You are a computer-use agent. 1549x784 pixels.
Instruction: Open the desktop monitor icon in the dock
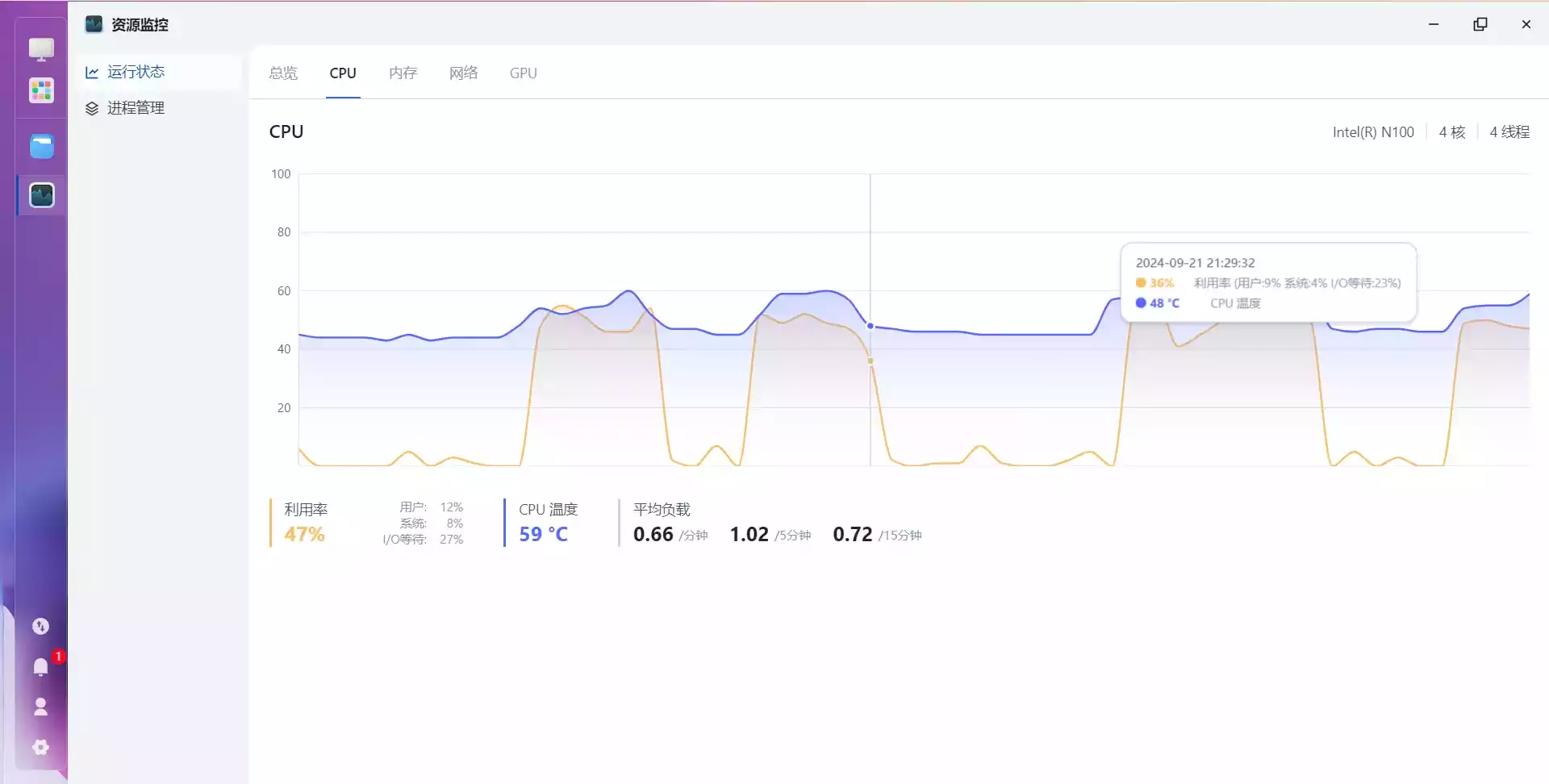[41, 49]
